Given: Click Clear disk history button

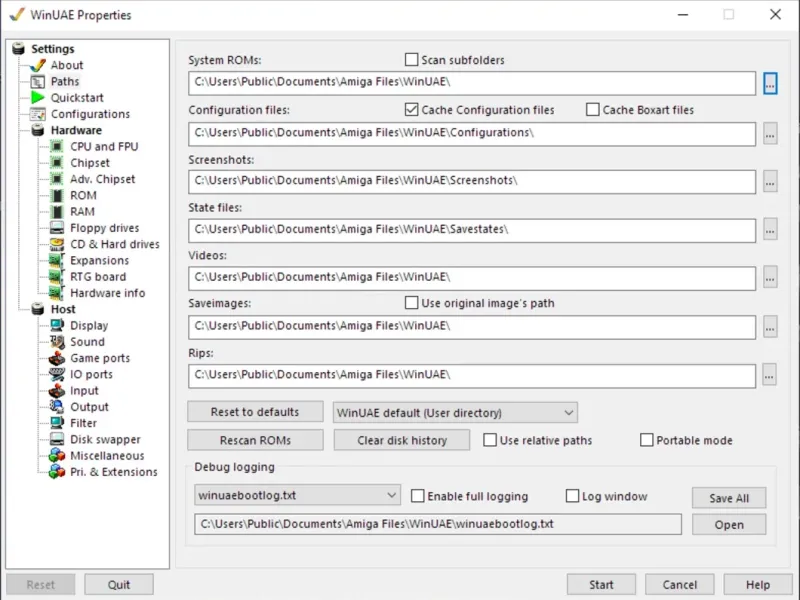Looking at the screenshot, I should [x=402, y=440].
